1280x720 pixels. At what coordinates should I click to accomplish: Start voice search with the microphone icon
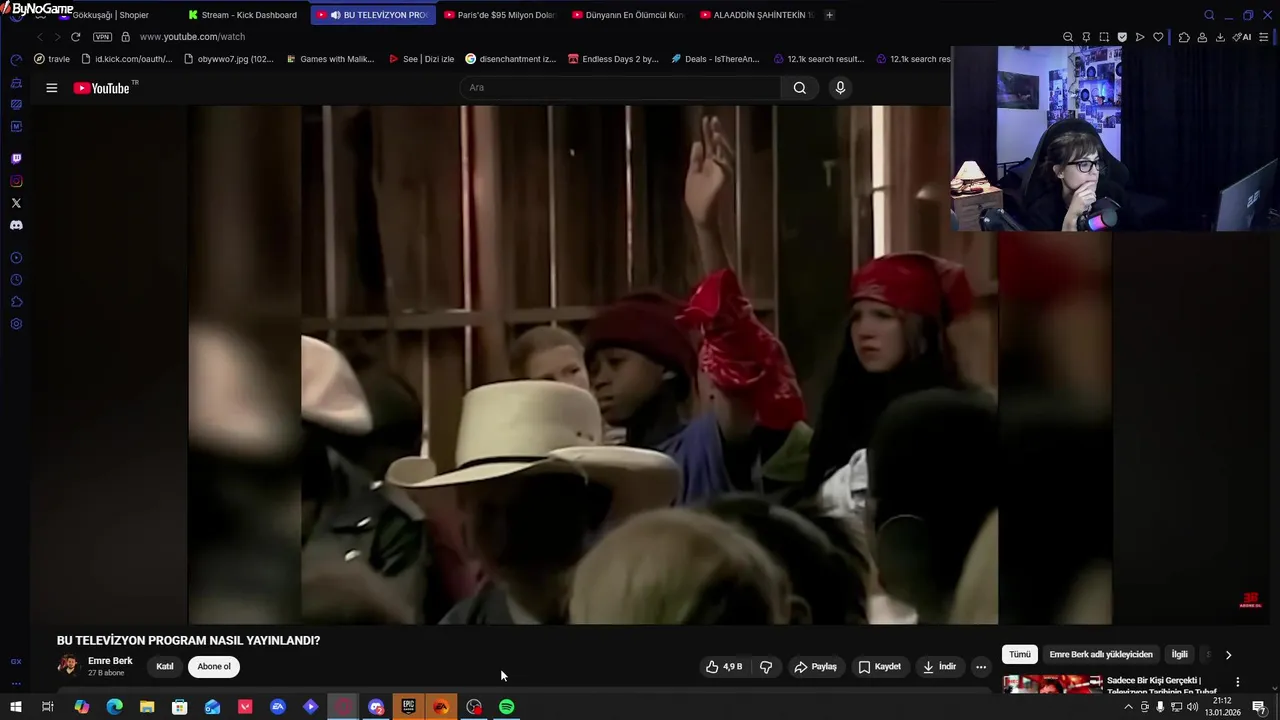(840, 88)
